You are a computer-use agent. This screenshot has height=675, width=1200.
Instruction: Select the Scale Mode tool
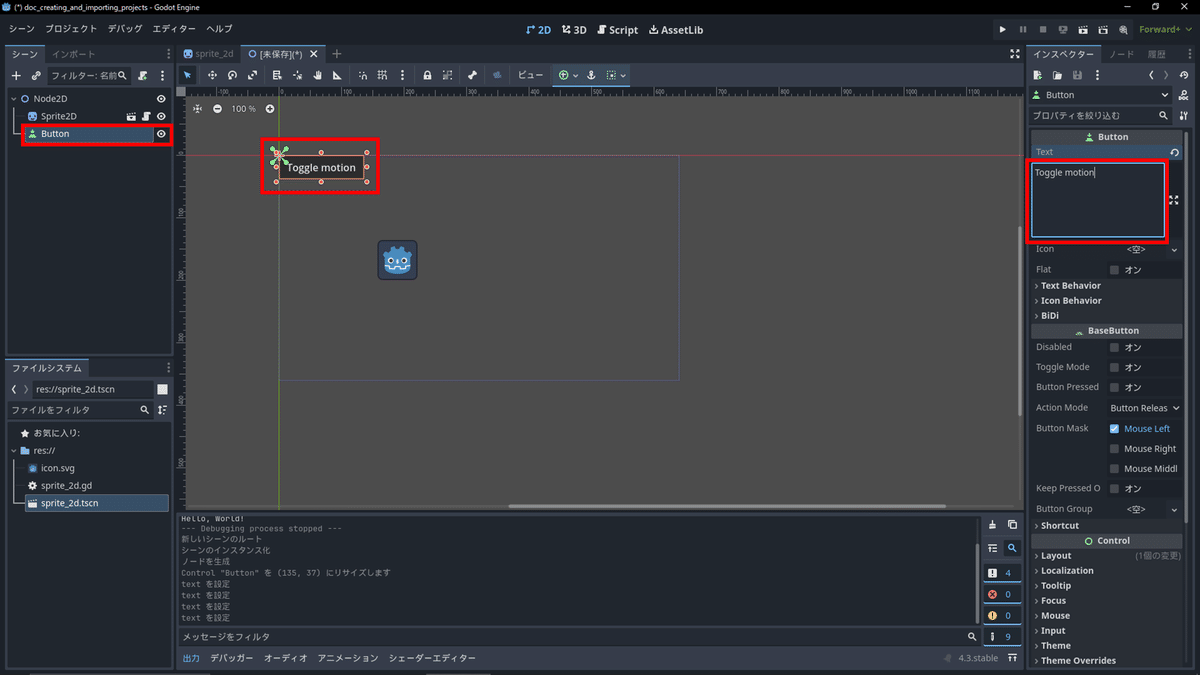[252, 75]
